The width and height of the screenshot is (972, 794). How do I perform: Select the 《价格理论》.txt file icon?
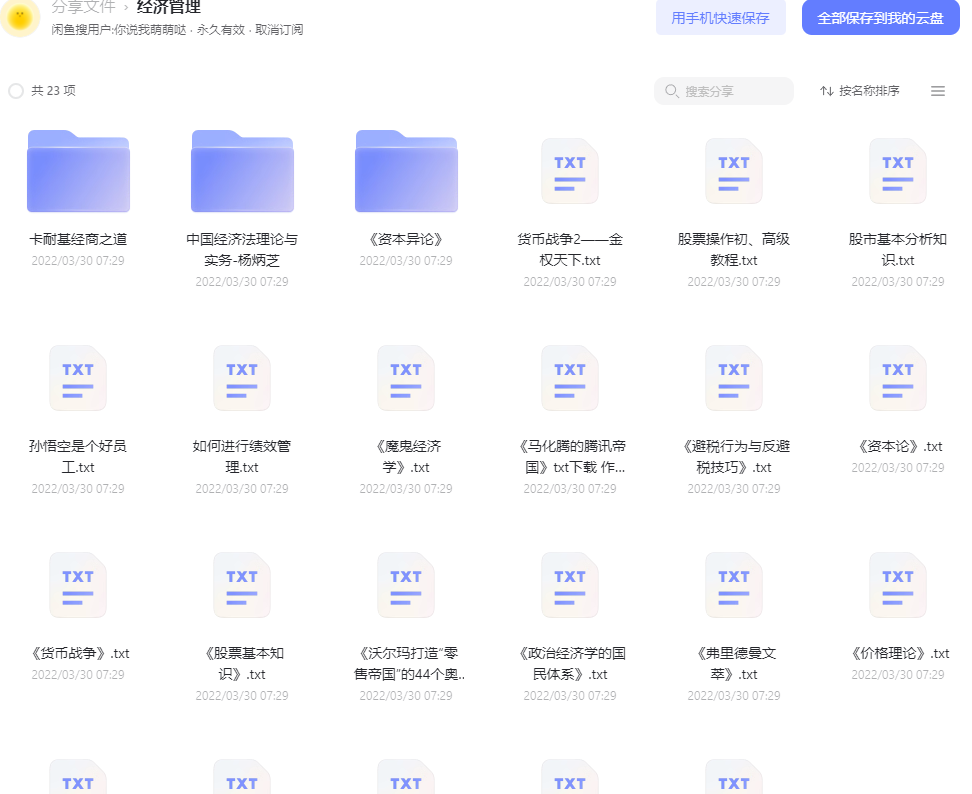[898, 585]
